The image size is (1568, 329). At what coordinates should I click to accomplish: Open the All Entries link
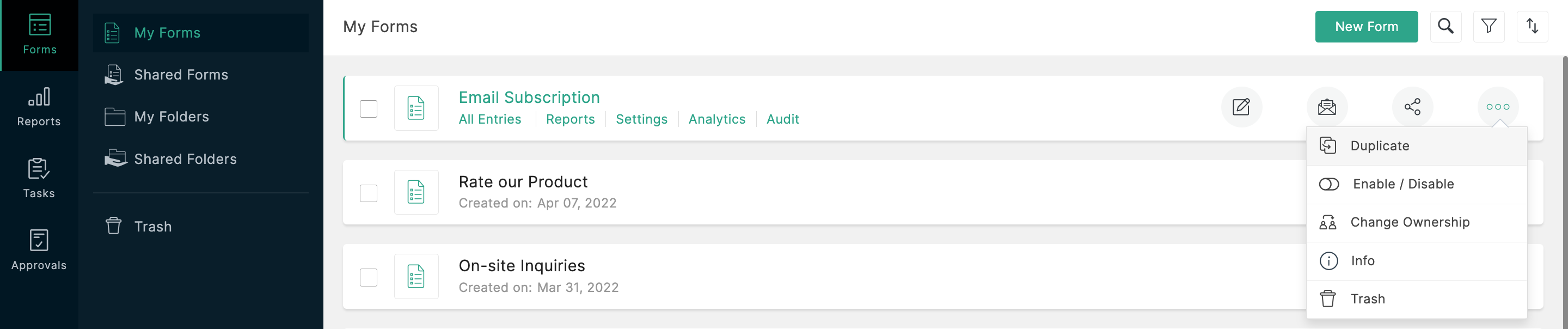click(x=489, y=119)
